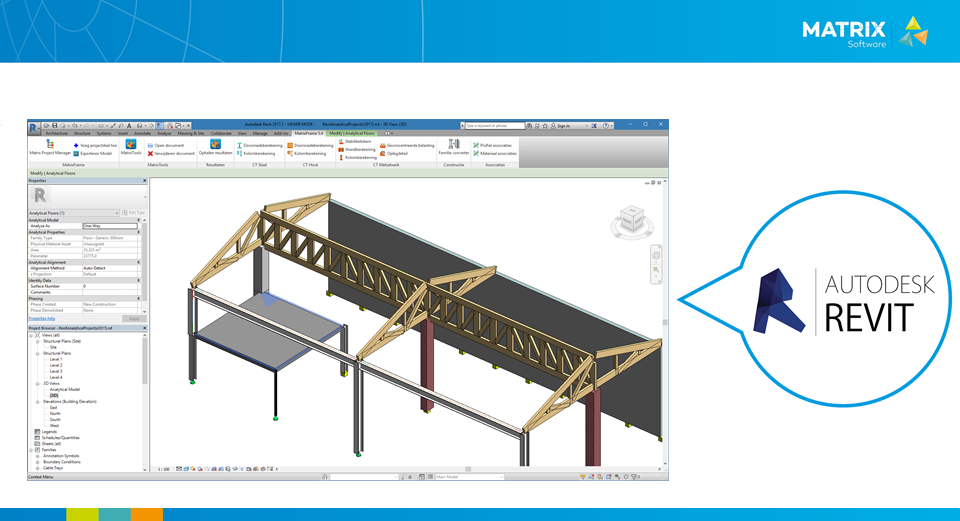Viewport: 960px width, 521px height.
Task: Click the Edit Type button
Action: pyautogui.click(x=133, y=213)
